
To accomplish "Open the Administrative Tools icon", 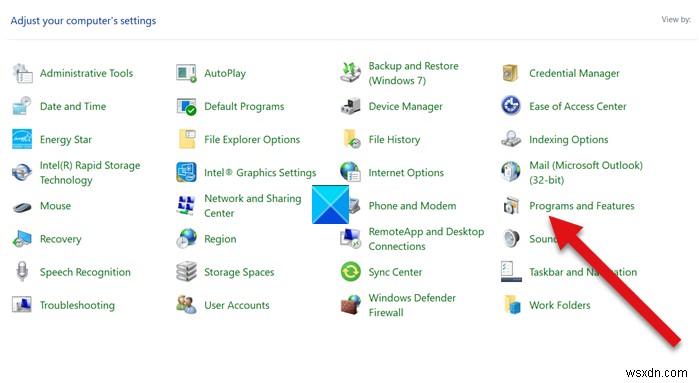I will [x=22, y=73].
